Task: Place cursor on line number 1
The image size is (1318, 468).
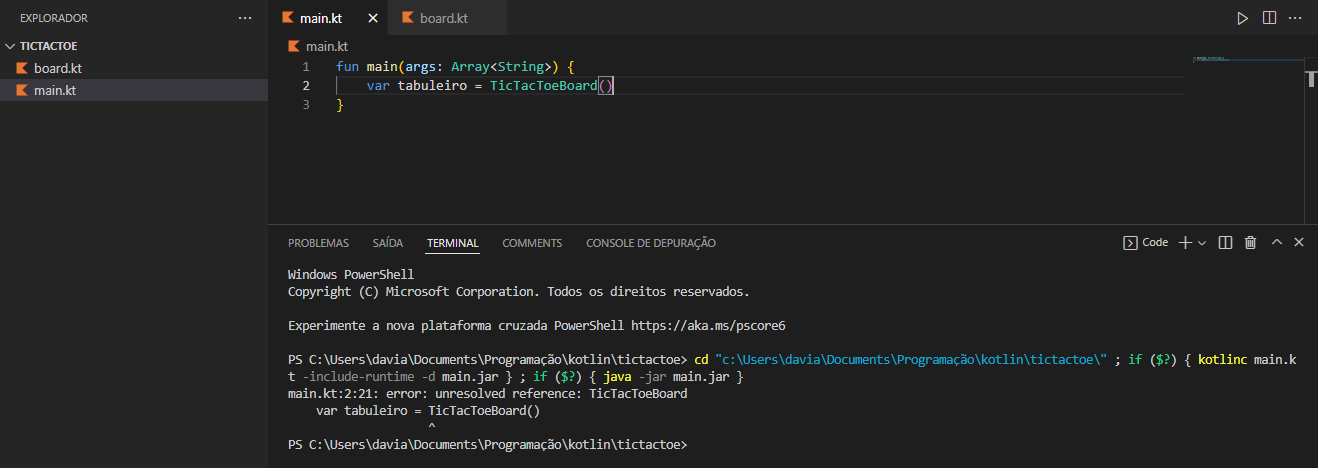Action: pos(305,66)
